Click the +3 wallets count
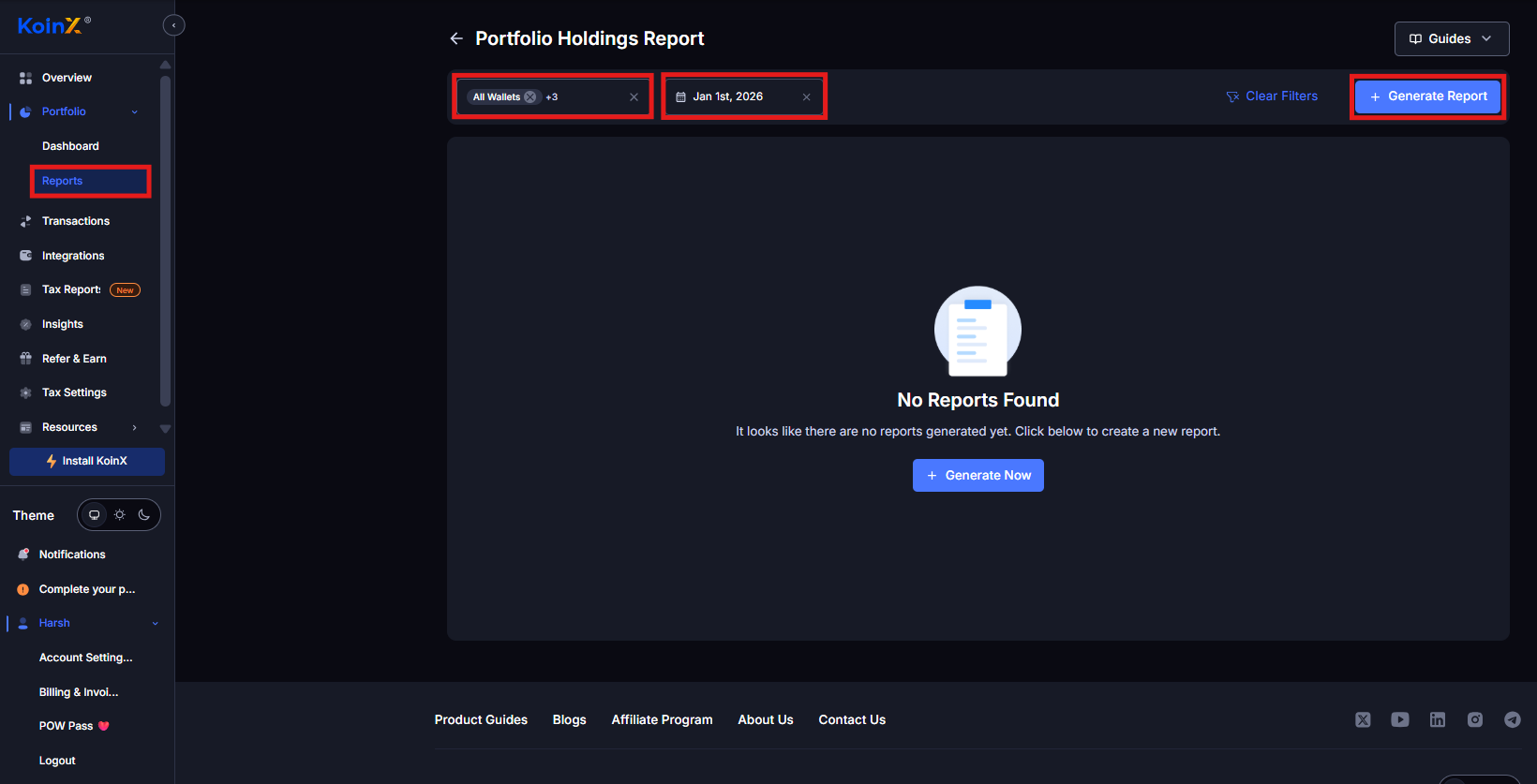This screenshot has height=784, width=1537. coord(552,96)
